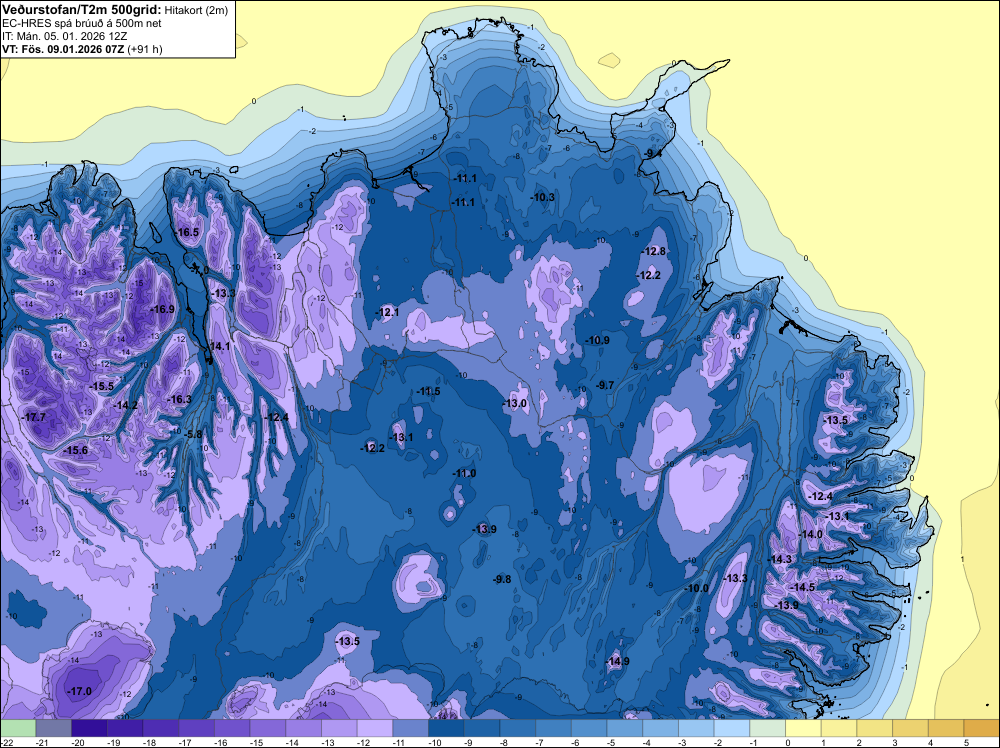Select the 'IT: Mán. 05. 01. 2026 12Z' line
1000x748 pixels.
click(64, 36)
